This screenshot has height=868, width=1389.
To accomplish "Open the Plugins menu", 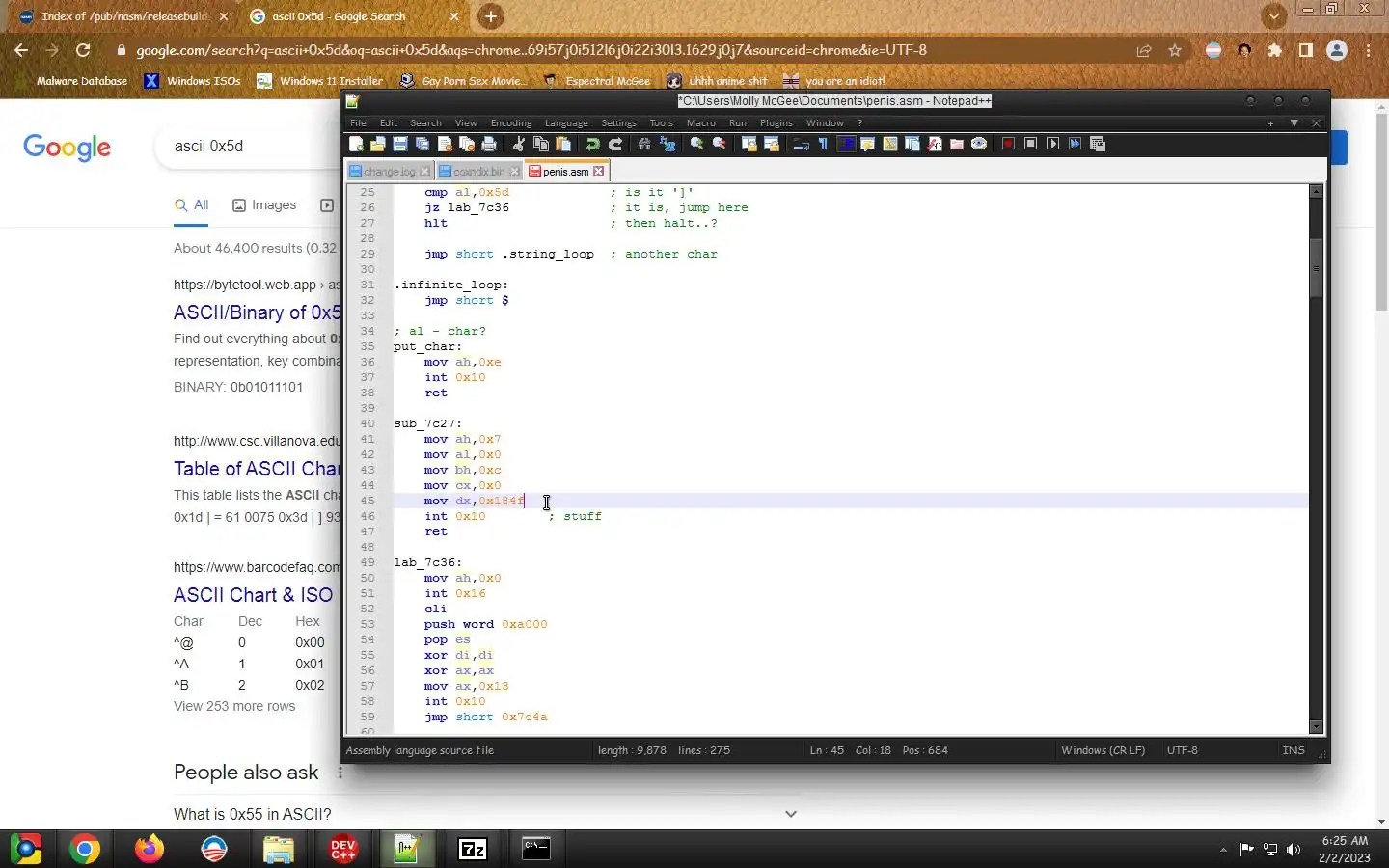I will (x=776, y=123).
